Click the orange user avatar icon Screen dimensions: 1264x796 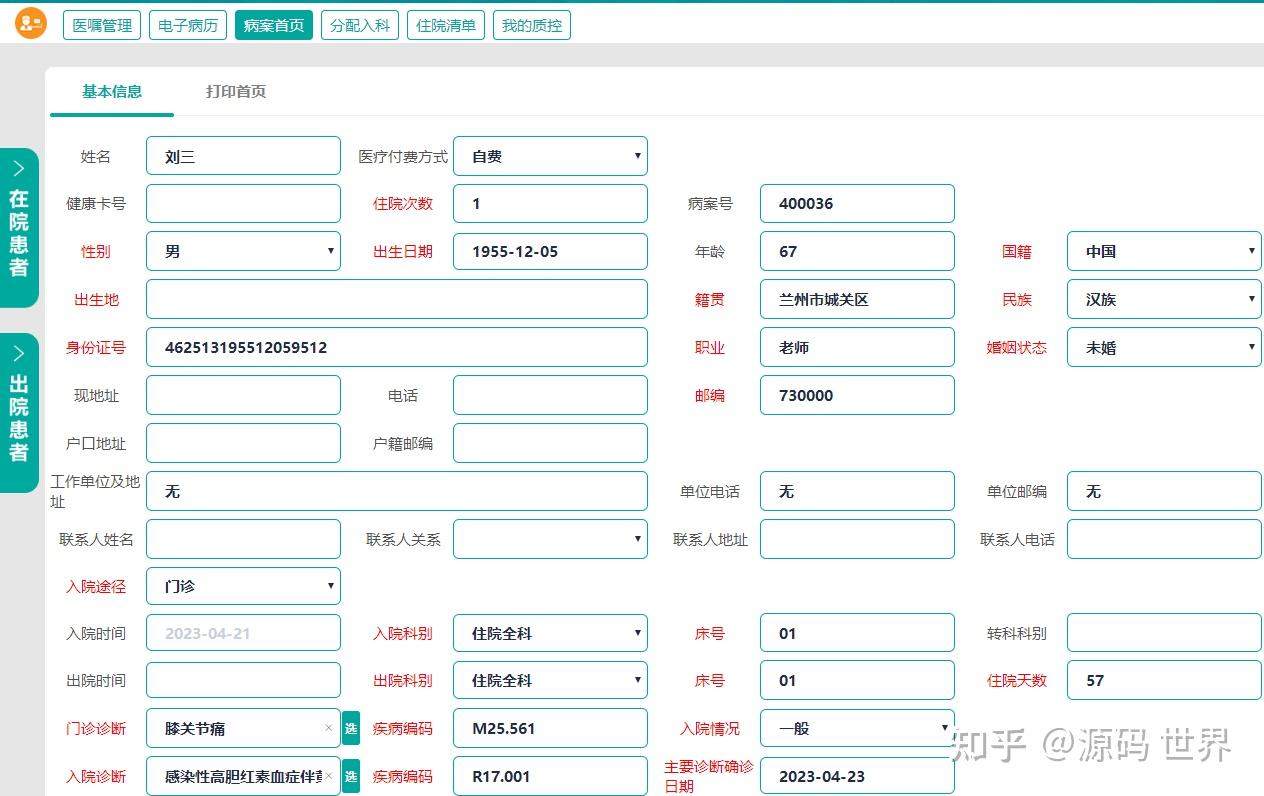click(x=29, y=22)
